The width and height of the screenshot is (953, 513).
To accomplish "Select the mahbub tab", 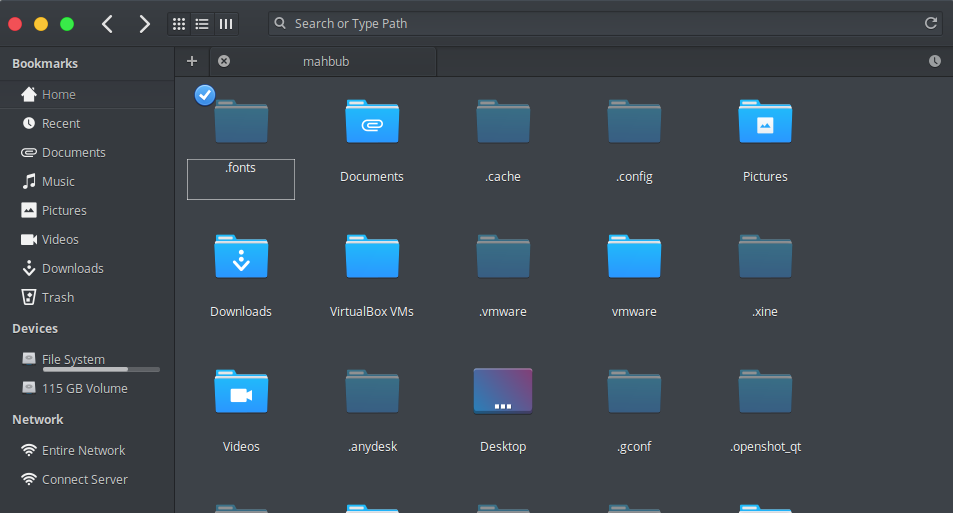I will 323,61.
